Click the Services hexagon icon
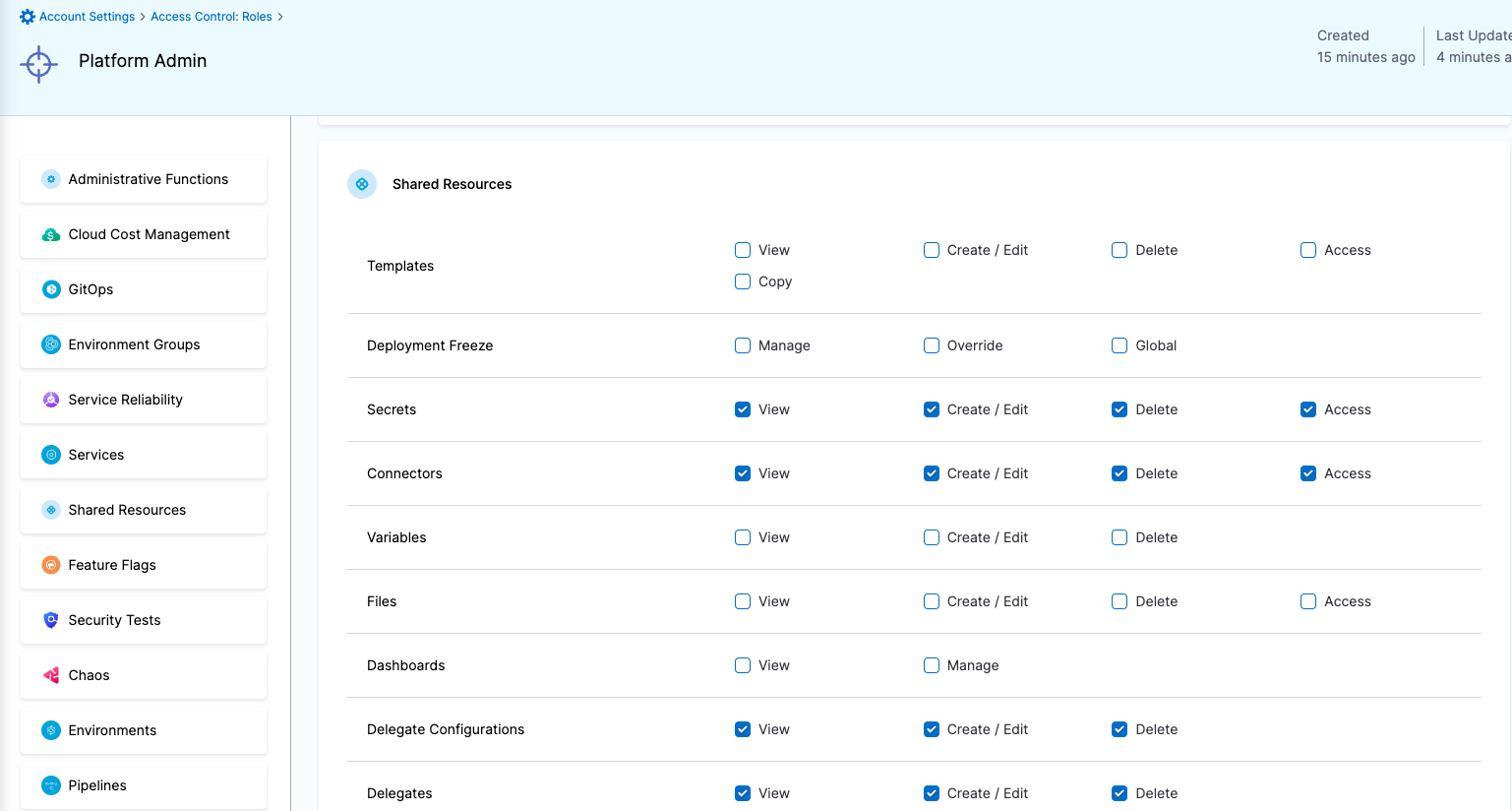Viewport: 1512px width, 811px height. [x=51, y=454]
